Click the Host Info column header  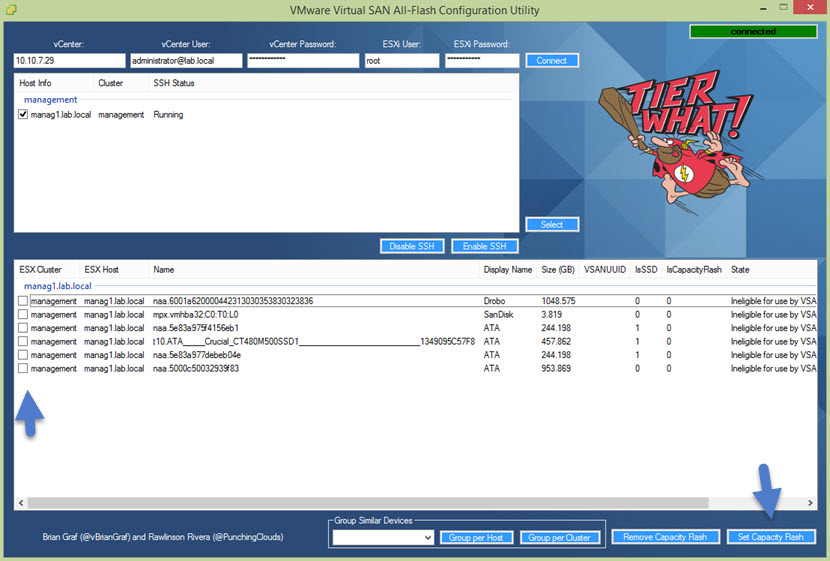tap(54, 83)
